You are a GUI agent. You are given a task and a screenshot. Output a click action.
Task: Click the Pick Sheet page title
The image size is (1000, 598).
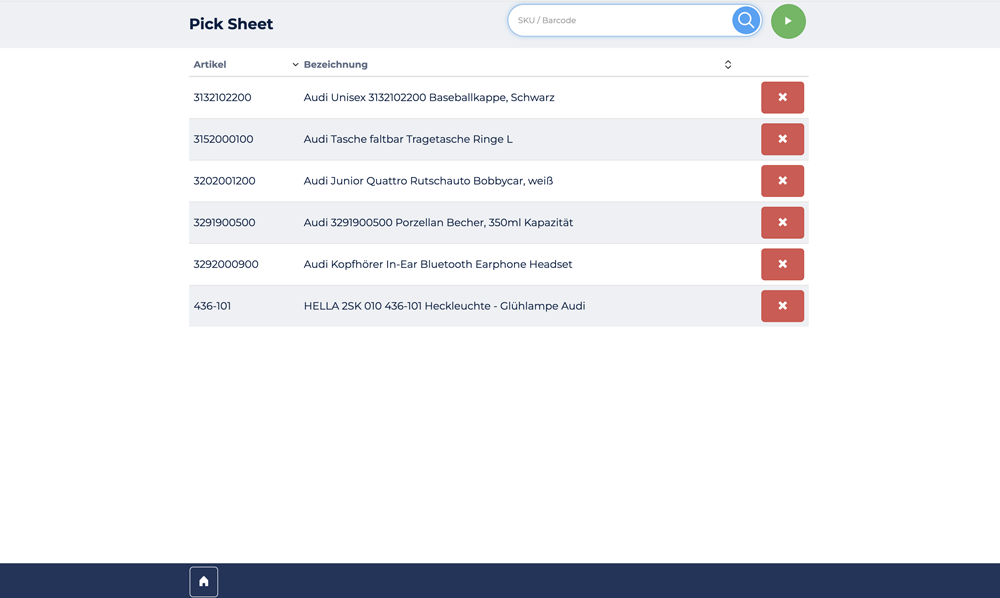(x=231, y=24)
